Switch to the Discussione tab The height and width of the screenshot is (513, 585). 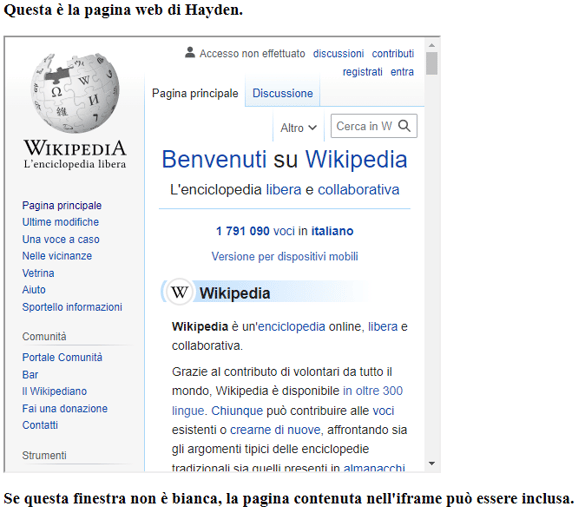point(282,93)
